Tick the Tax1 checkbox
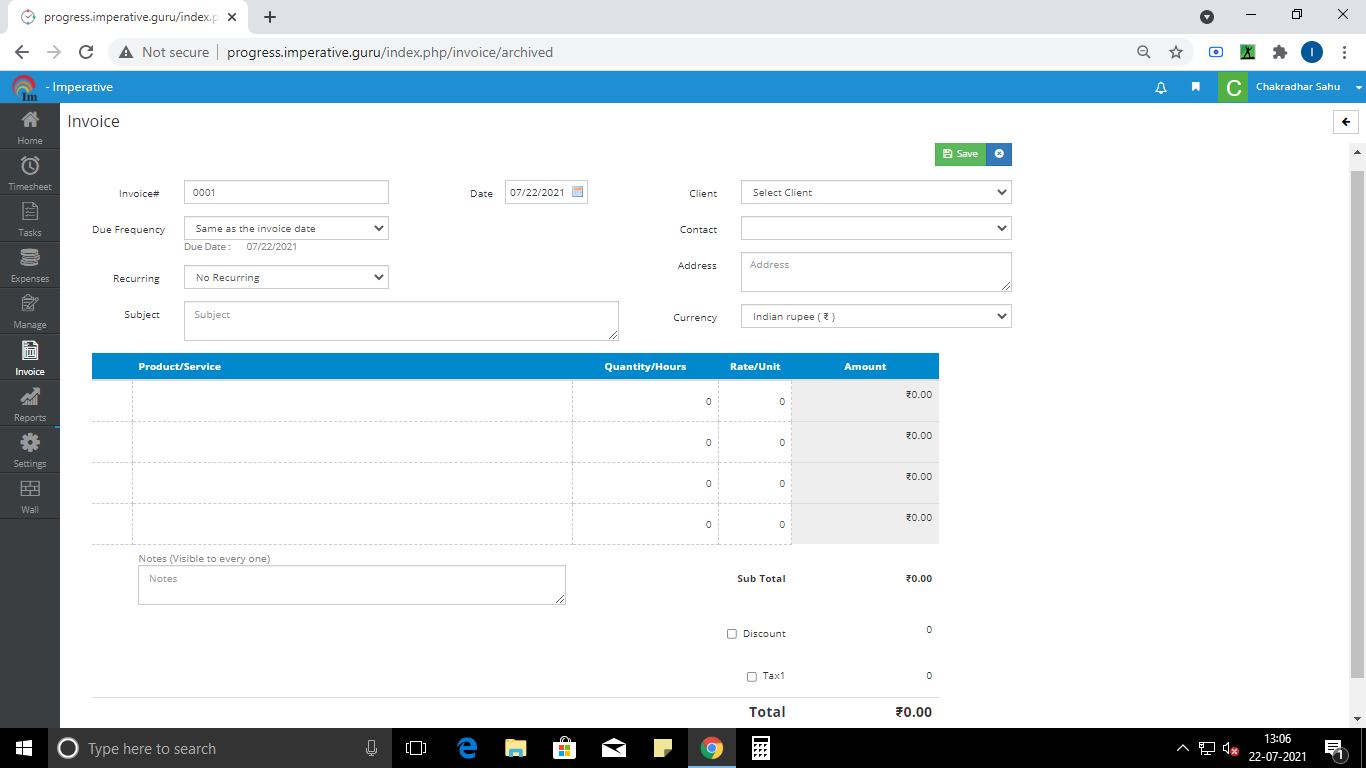 (x=752, y=677)
